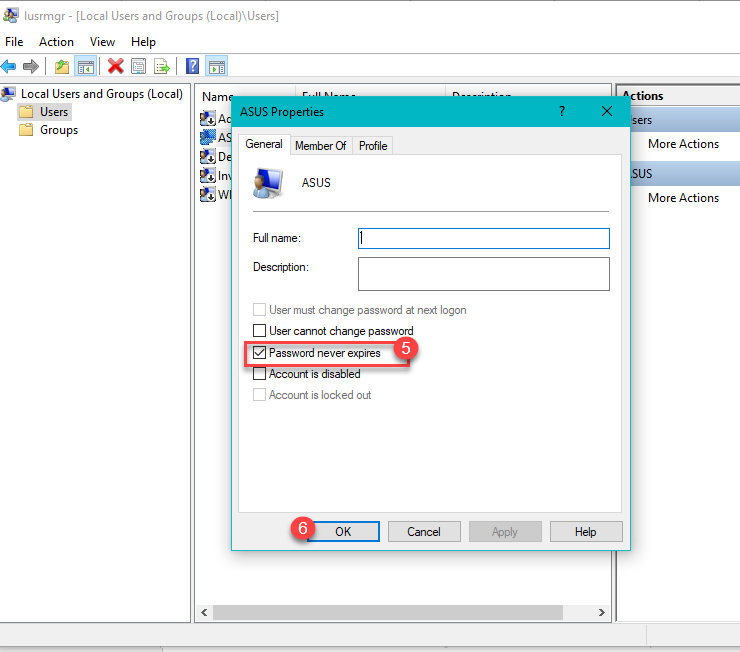Click the Help button in dialog
This screenshot has height=652, width=740.
pyautogui.click(x=586, y=532)
